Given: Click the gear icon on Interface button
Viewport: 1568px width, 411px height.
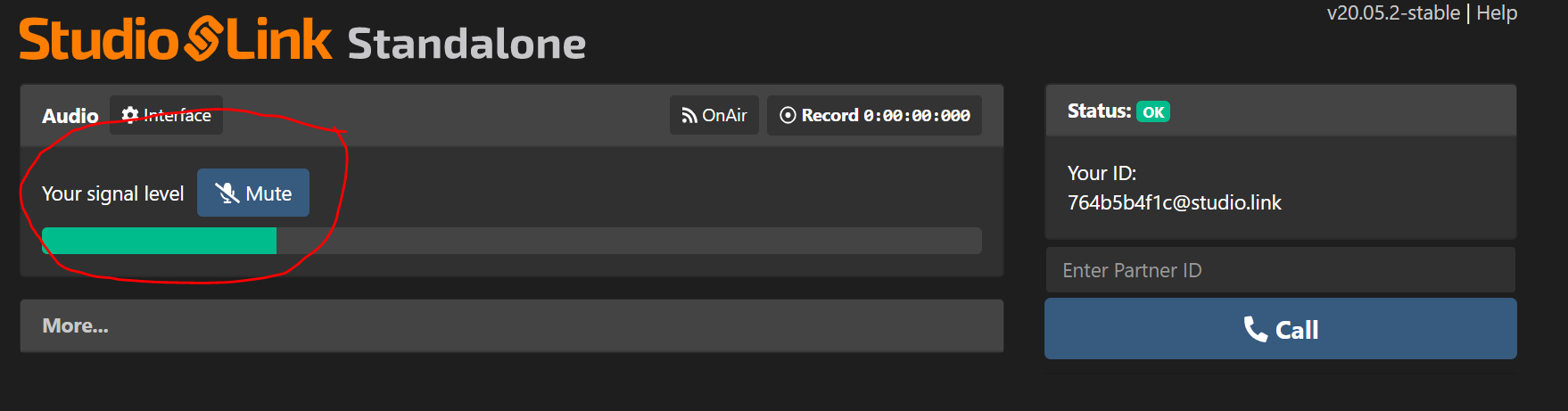Looking at the screenshot, I should point(130,115).
